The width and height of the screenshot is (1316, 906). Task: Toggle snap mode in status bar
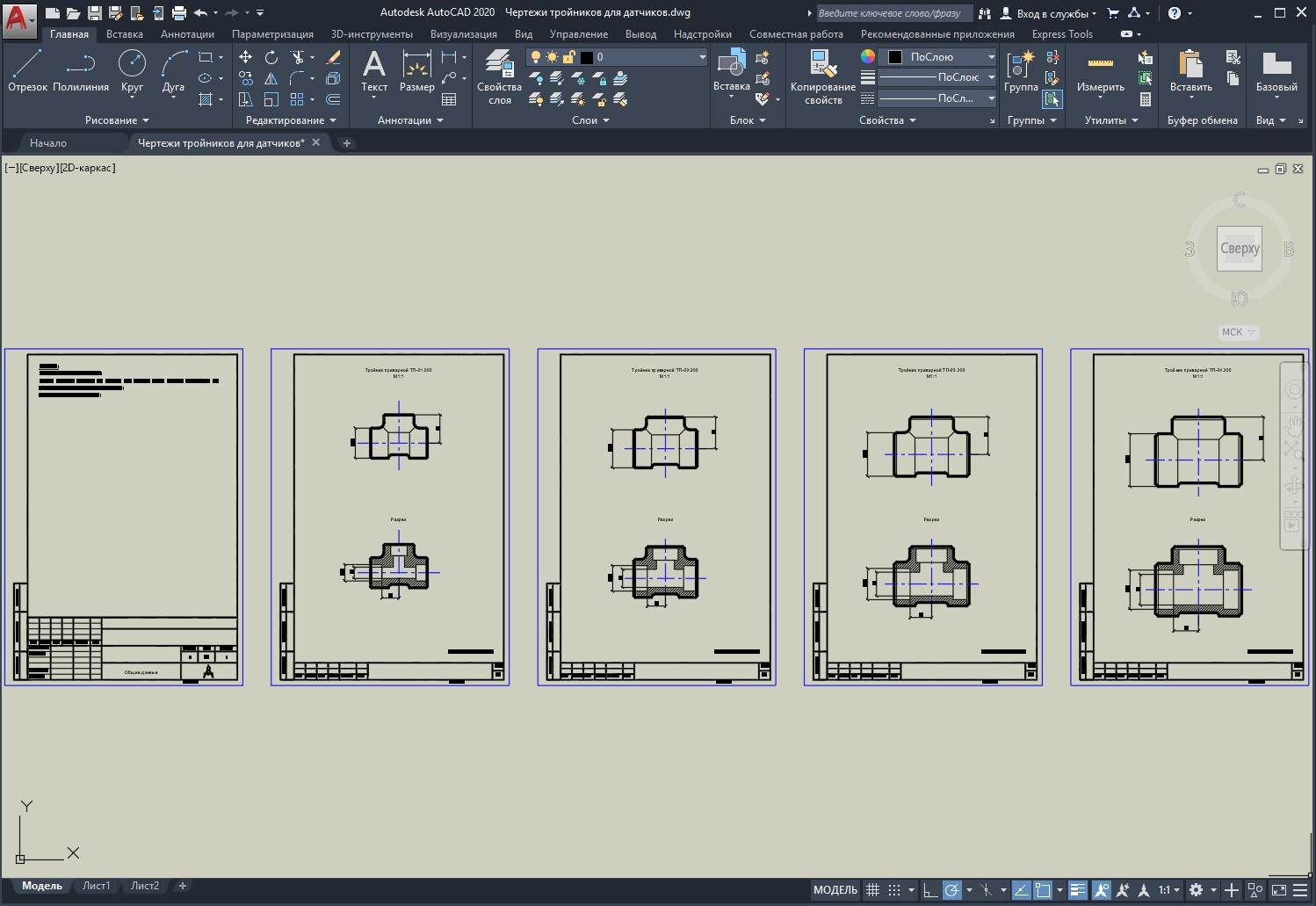tap(894, 890)
